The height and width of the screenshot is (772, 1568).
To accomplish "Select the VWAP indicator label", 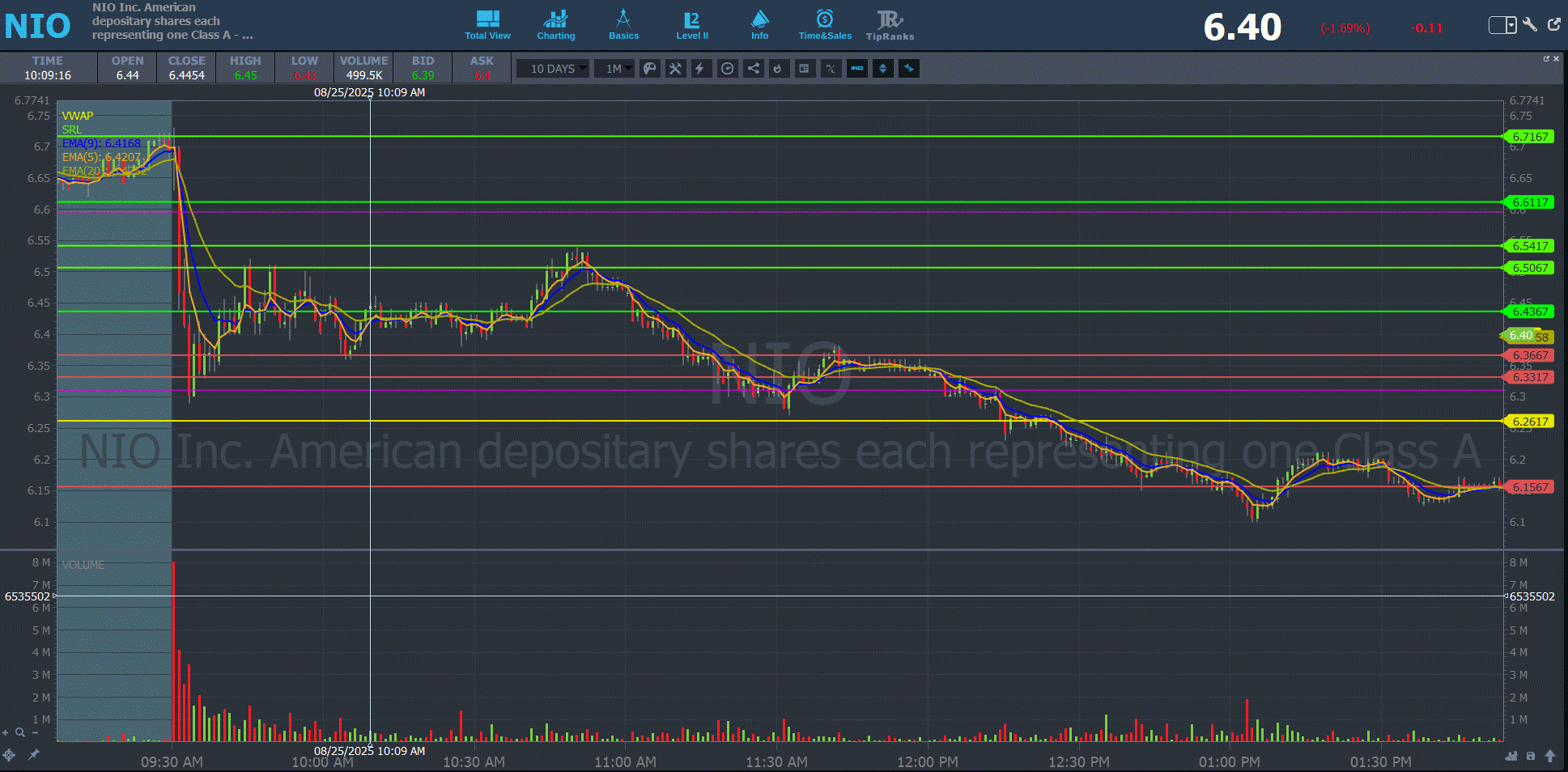I will click(x=78, y=116).
